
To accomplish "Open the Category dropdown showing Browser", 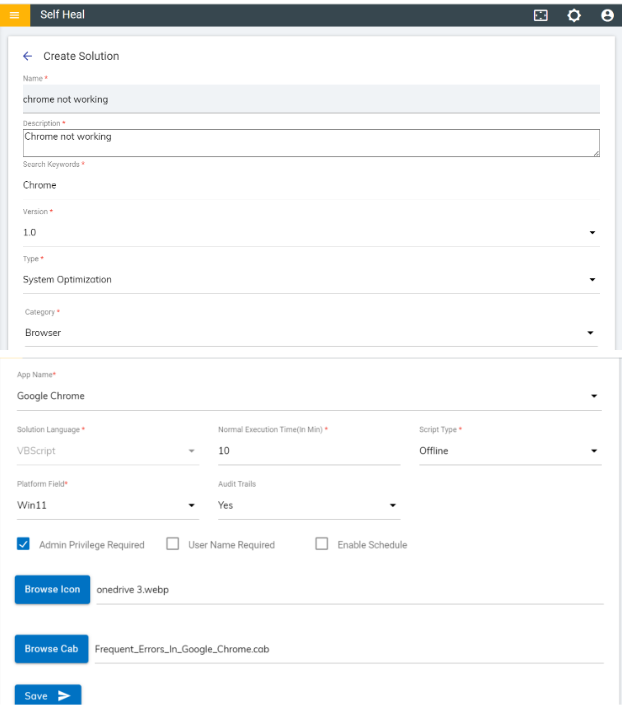I will coord(310,332).
